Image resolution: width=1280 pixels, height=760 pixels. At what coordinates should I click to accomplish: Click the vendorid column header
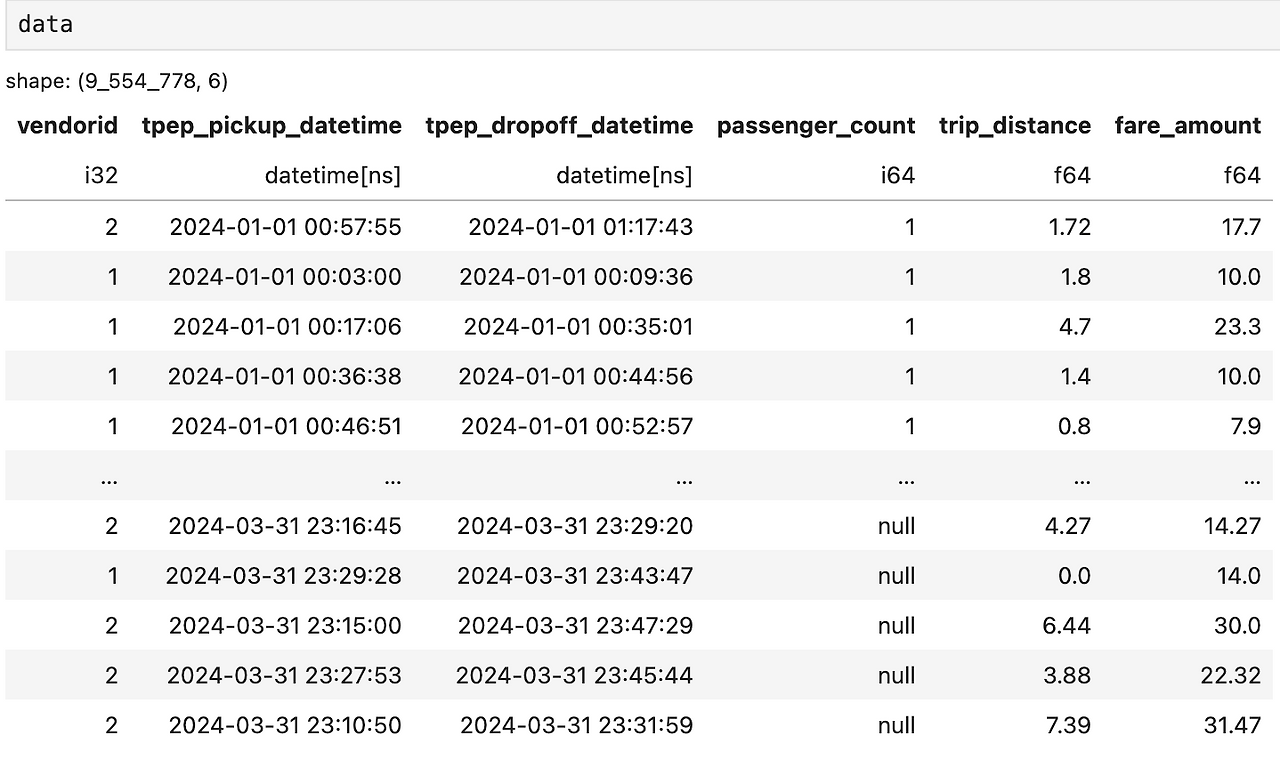tap(68, 126)
